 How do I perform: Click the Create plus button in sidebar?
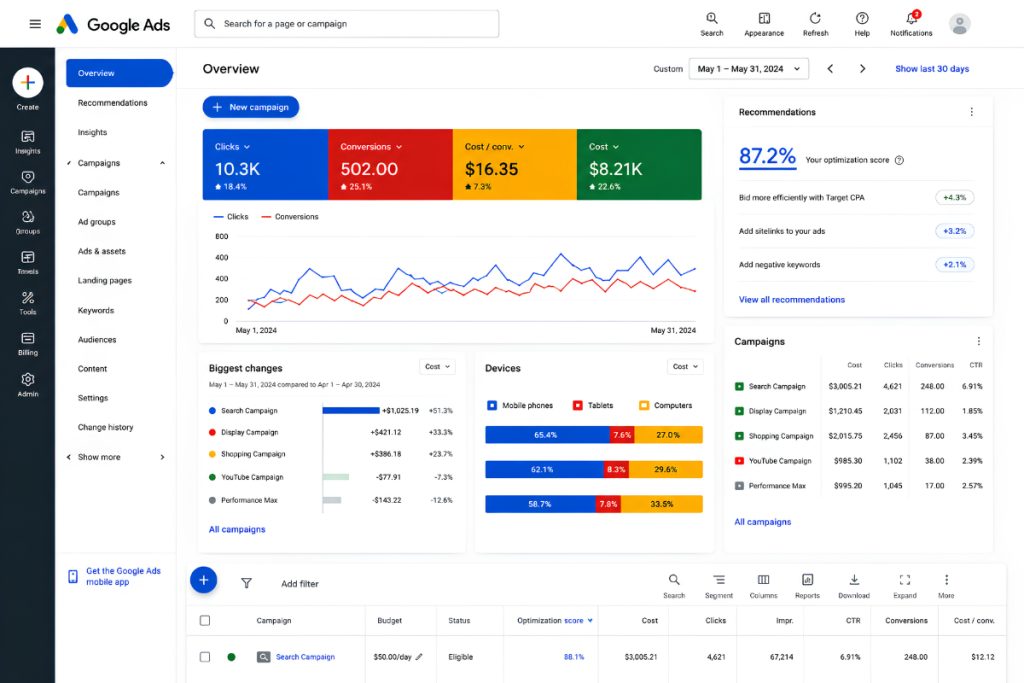[27, 83]
